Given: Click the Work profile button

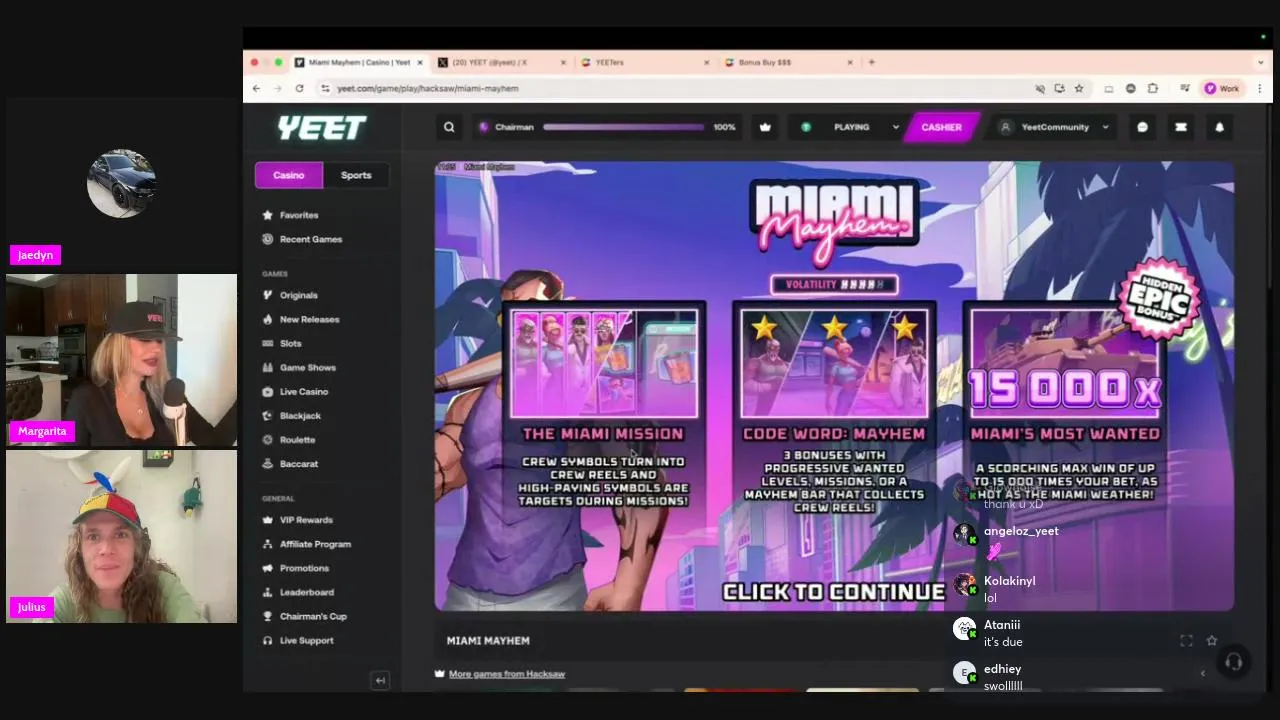Looking at the screenshot, I should pyautogui.click(x=1222, y=88).
